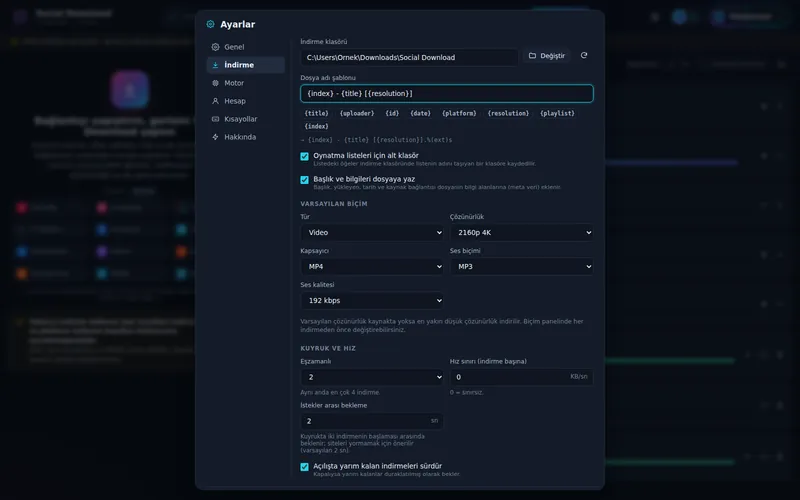Click the '0 = sınırsız.' hint text

[466, 392]
